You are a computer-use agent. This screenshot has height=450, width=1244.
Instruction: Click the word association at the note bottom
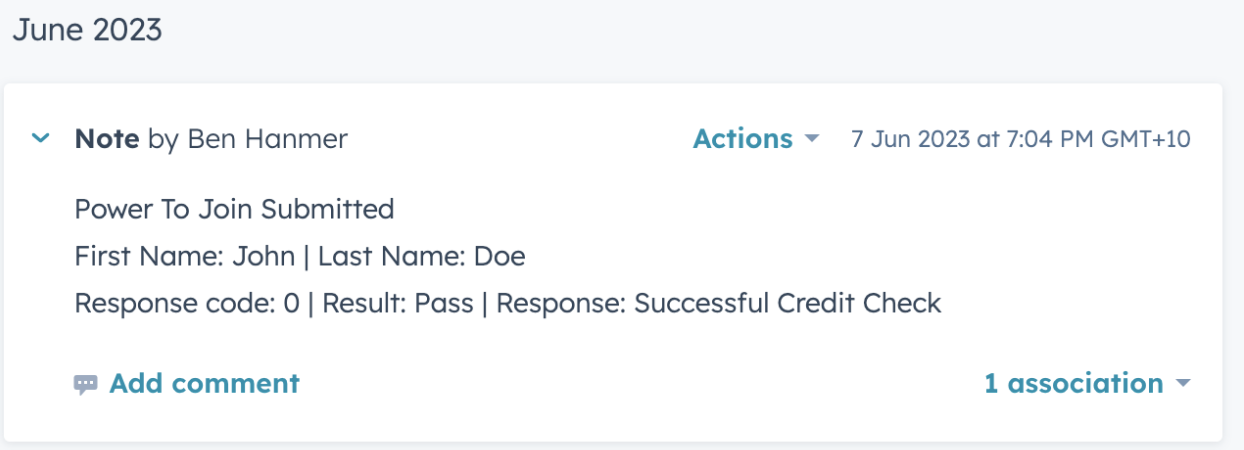coord(1085,383)
